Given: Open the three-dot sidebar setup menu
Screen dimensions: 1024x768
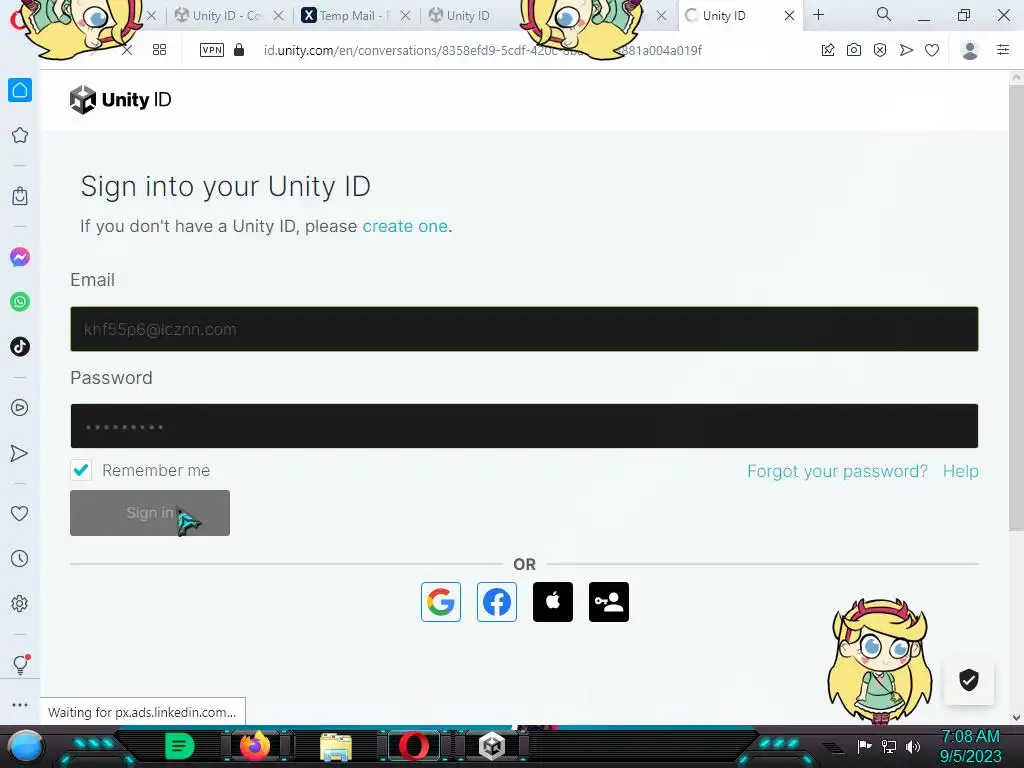Looking at the screenshot, I should pyautogui.click(x=20, y=705).
